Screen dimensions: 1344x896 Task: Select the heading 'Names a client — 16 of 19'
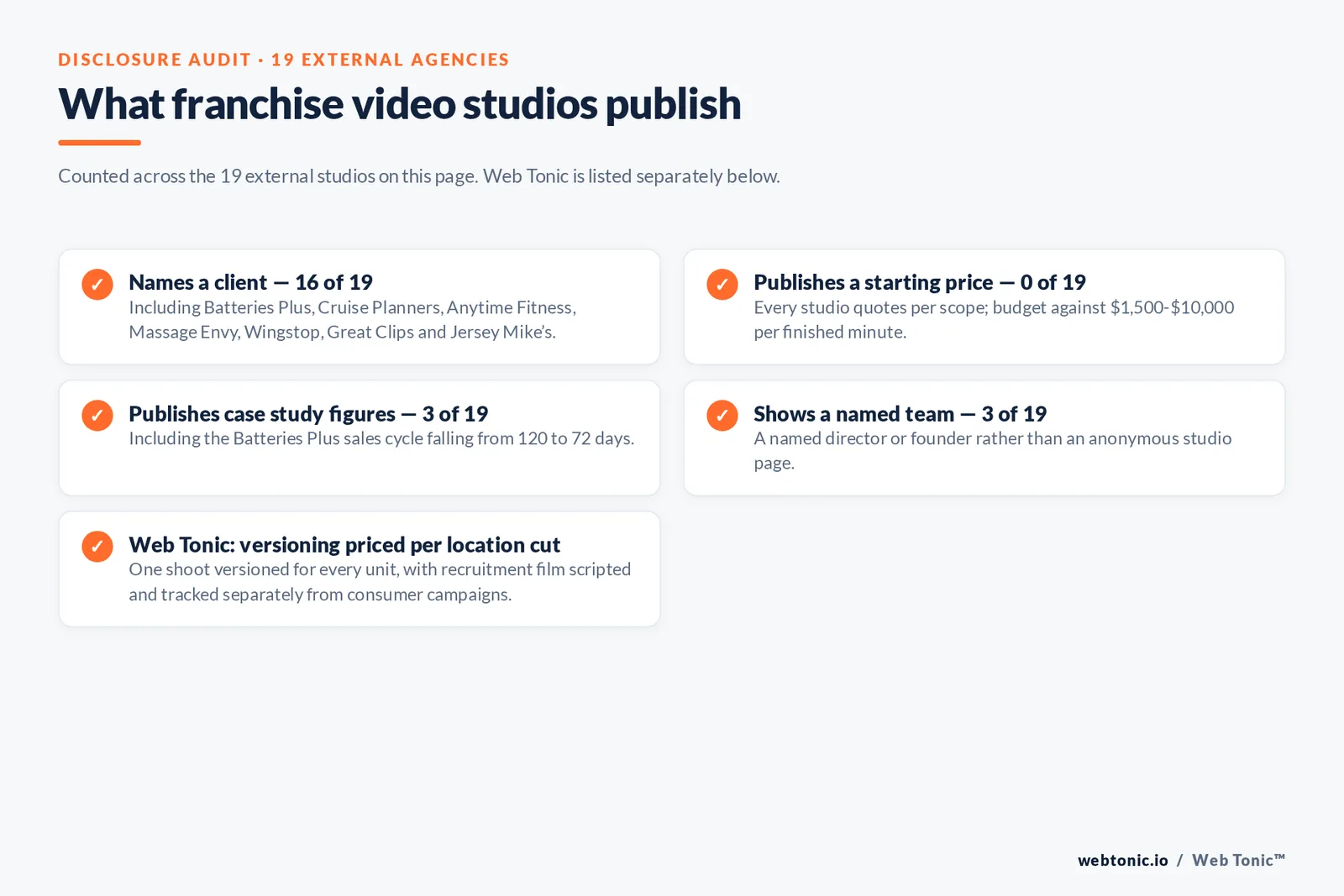pyautogui.click(x=250, y=282)
